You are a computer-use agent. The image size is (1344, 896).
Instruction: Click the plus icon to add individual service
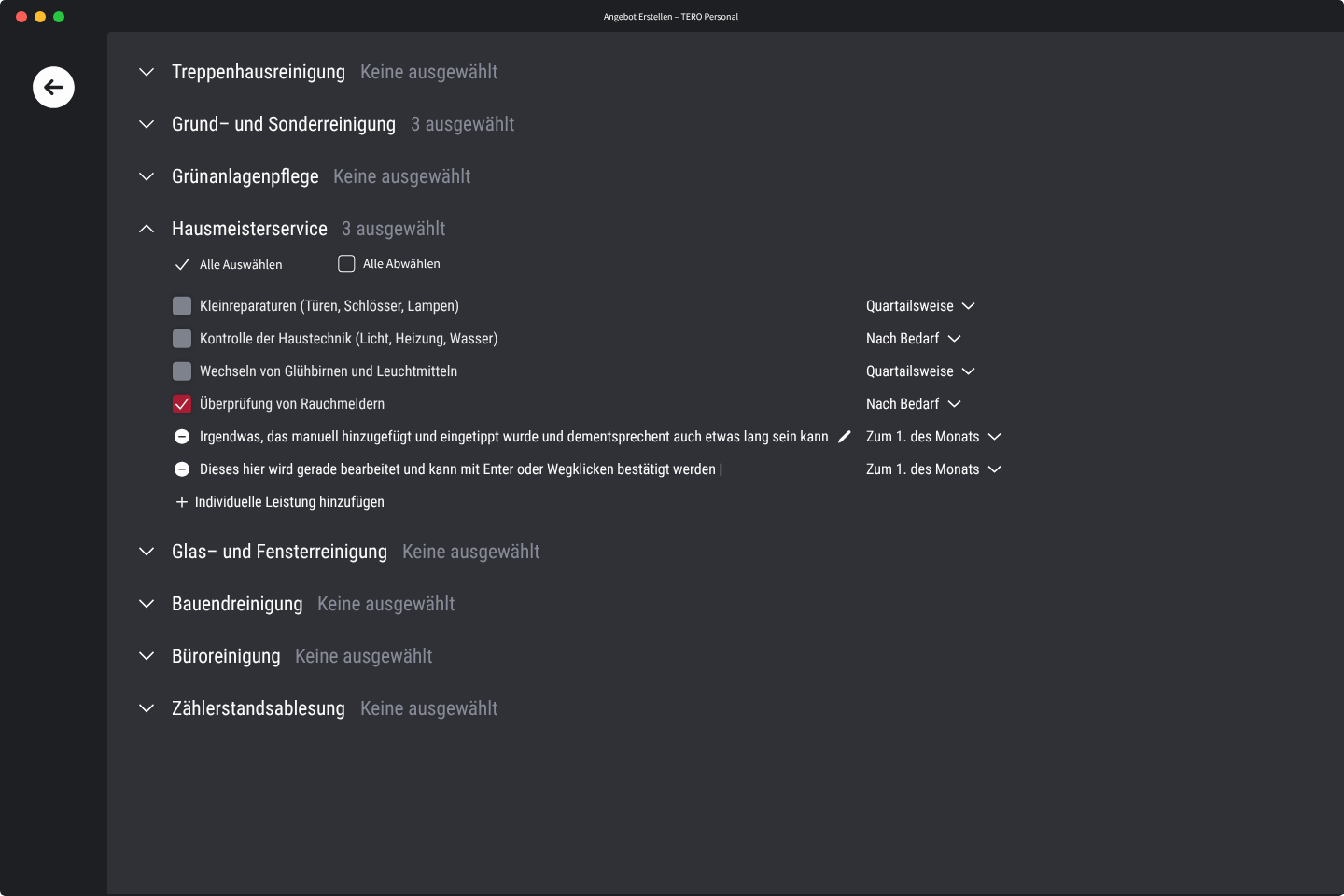coord(182,502)
